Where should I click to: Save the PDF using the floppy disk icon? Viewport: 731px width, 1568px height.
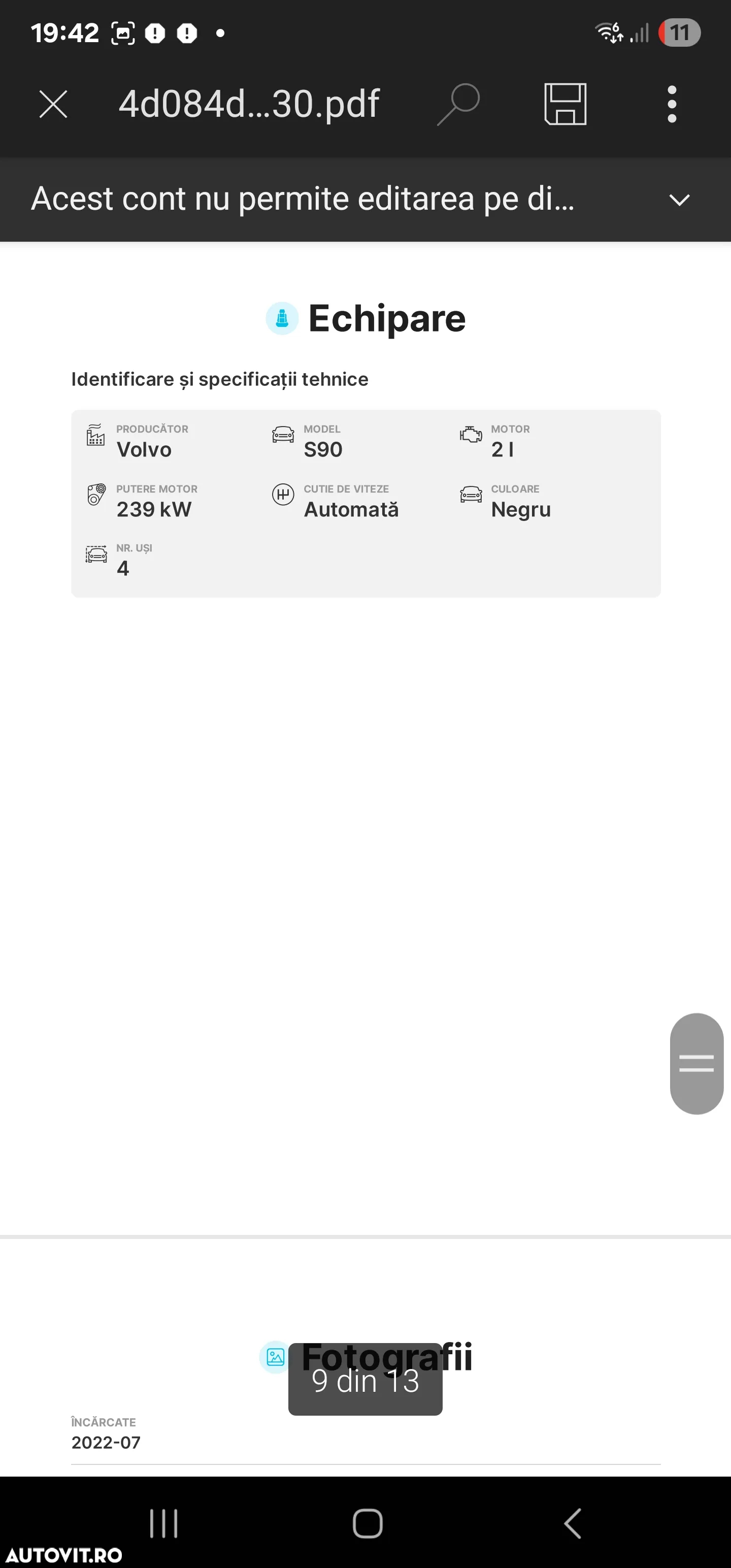[x=566, y=104]
